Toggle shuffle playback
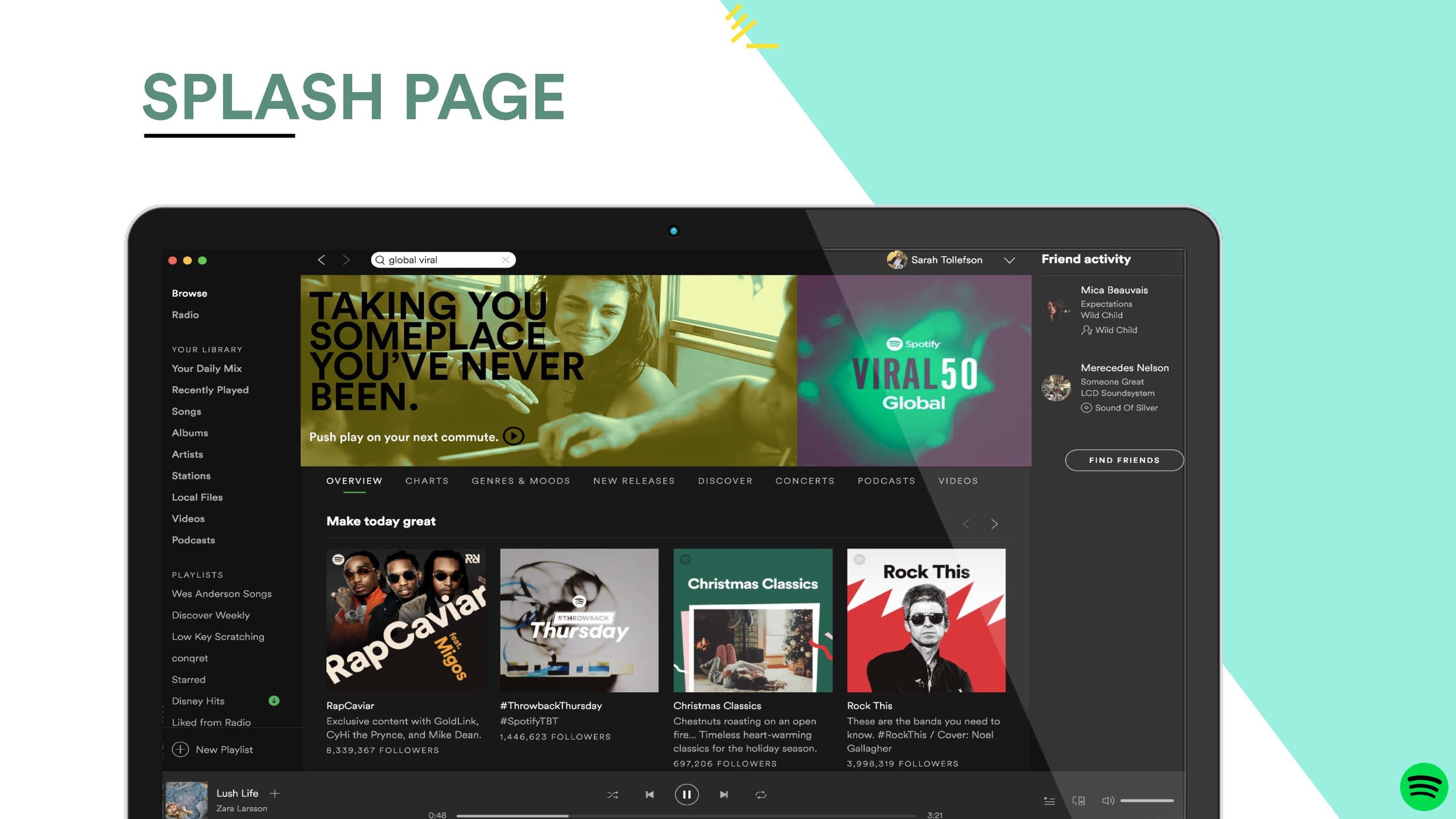The image size is (1456, 819). 613,795
